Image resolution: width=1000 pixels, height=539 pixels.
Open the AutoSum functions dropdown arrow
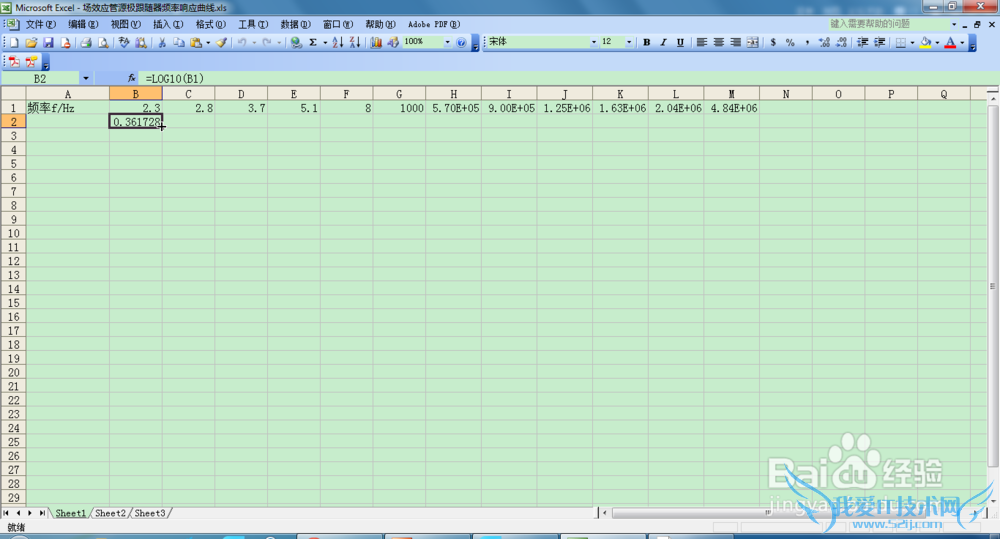[x=325, y=43]
